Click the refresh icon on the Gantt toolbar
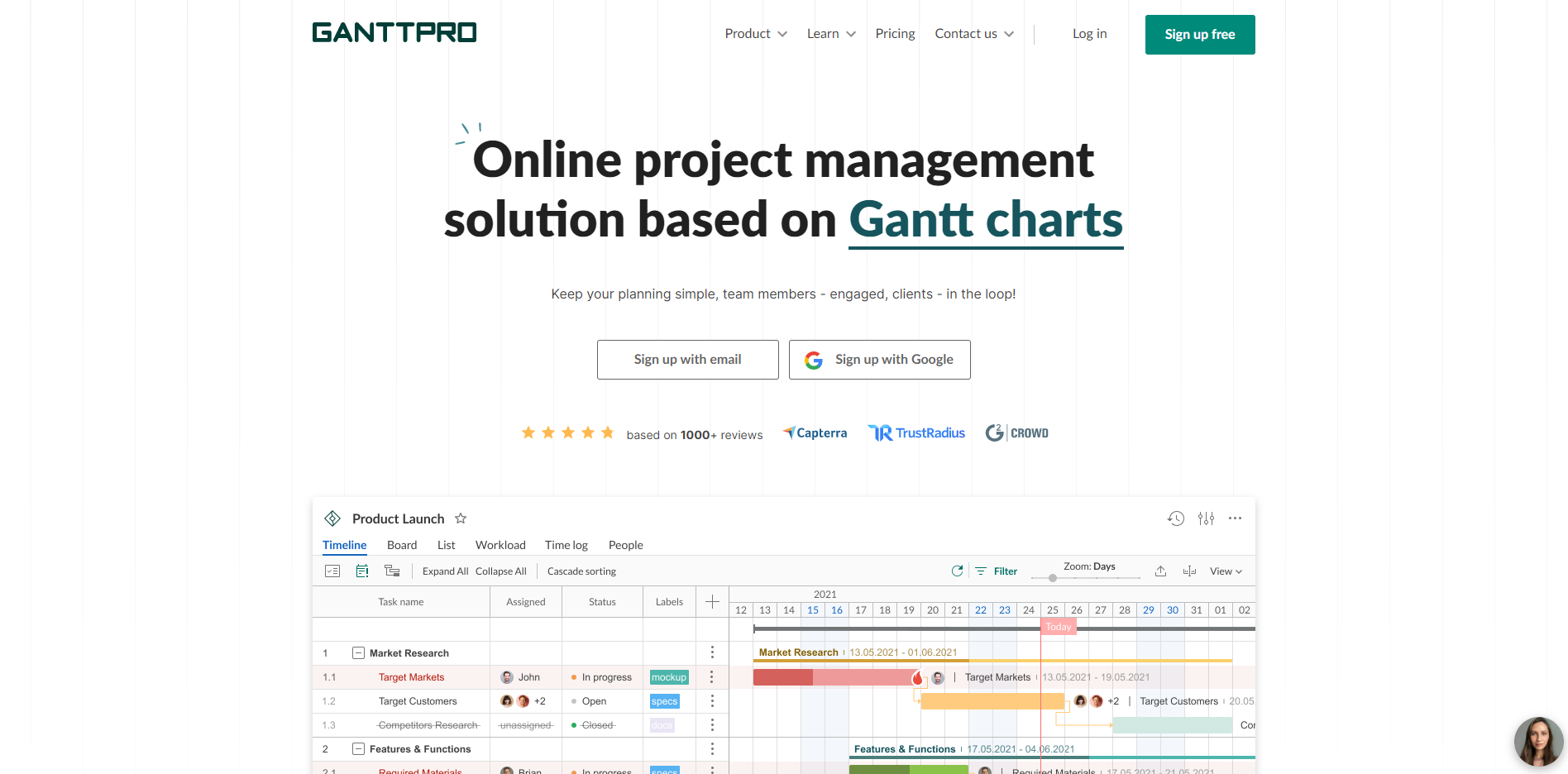This screenshot has height=774, width=1568. (958, 571)
